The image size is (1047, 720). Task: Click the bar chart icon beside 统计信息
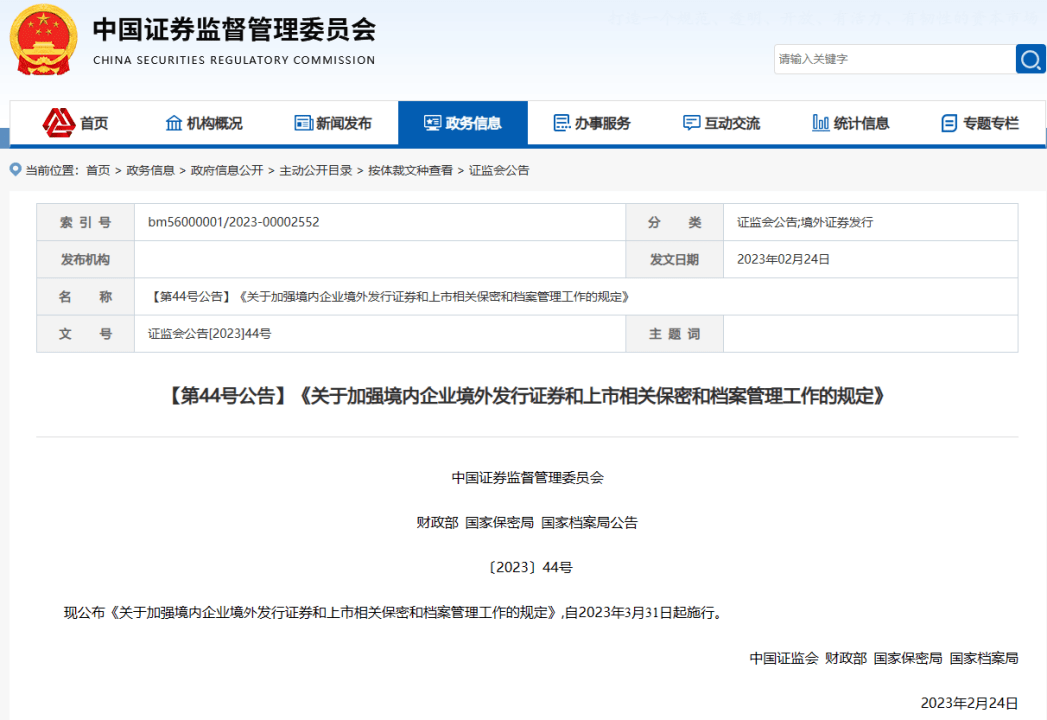(821, 123)
